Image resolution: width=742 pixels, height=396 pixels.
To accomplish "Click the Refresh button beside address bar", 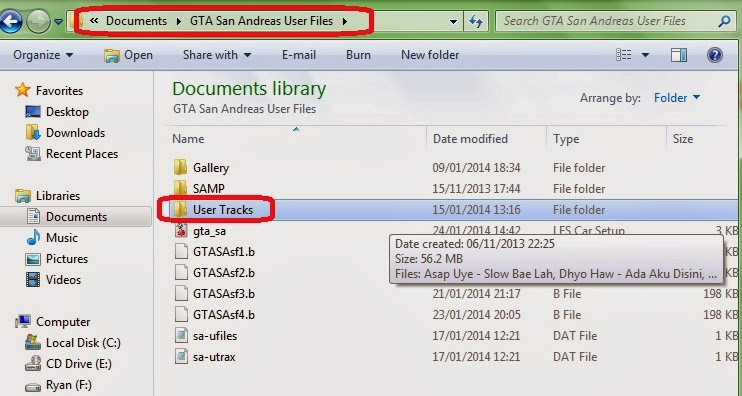I will pyautogui.click(x=476, y=21).
